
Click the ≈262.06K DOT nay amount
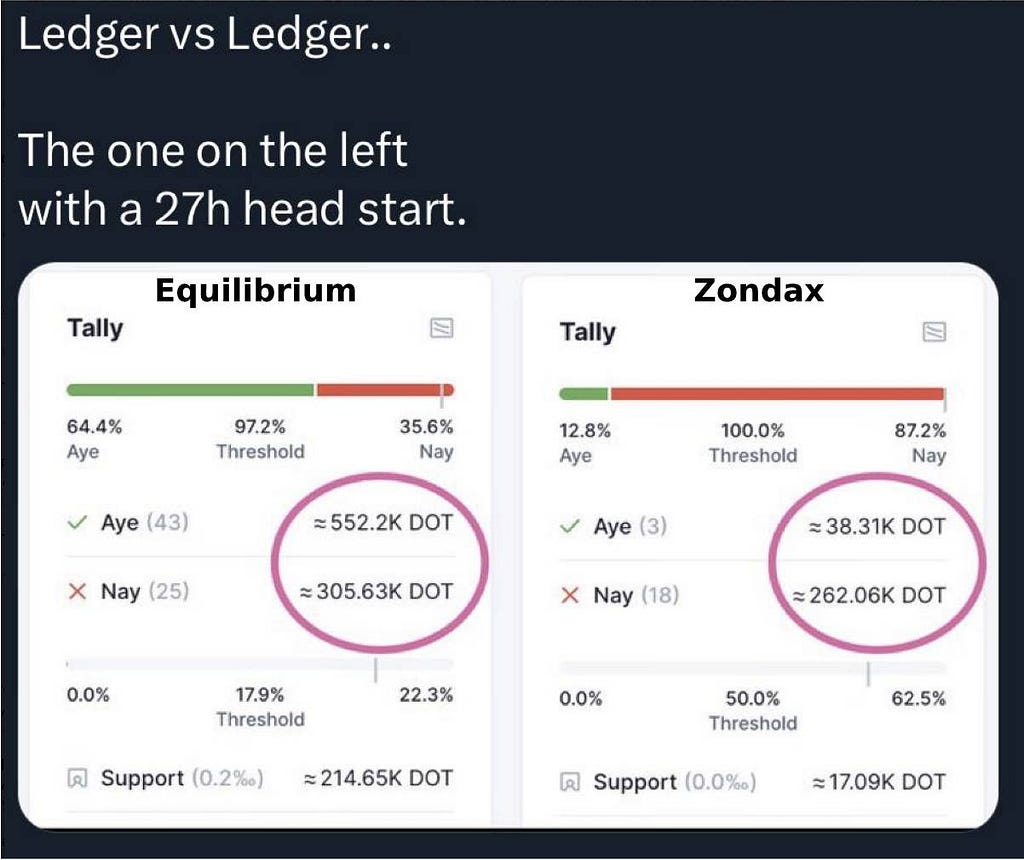tap(869, 596)
